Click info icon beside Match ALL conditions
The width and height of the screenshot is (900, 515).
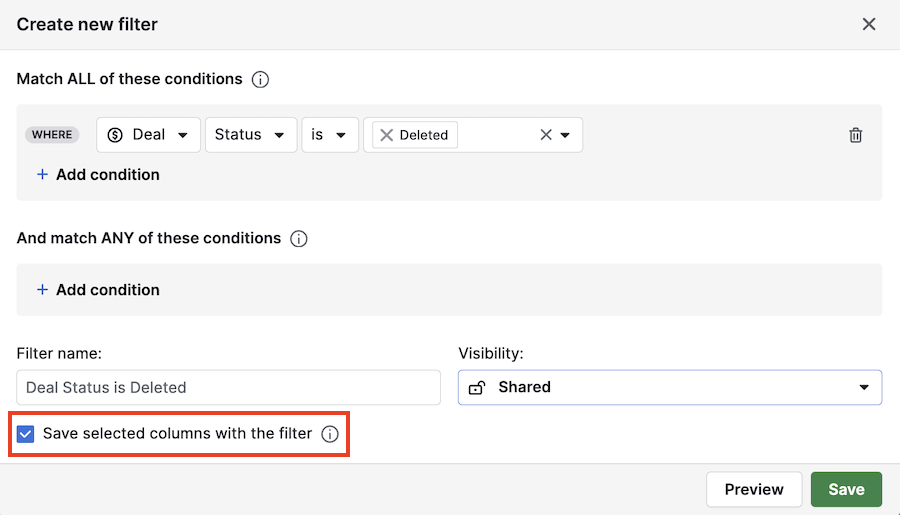coord(260,79)
